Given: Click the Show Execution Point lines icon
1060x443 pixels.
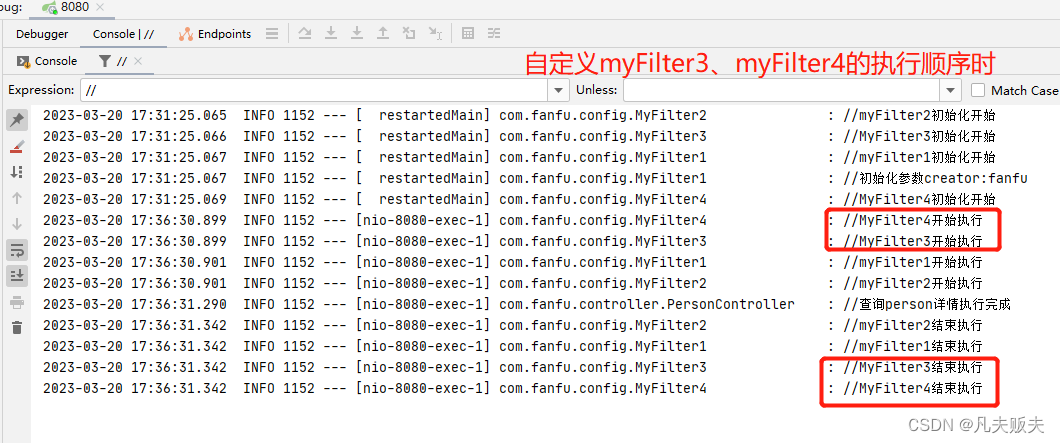Looking at the screenshot, I should 272,33.
